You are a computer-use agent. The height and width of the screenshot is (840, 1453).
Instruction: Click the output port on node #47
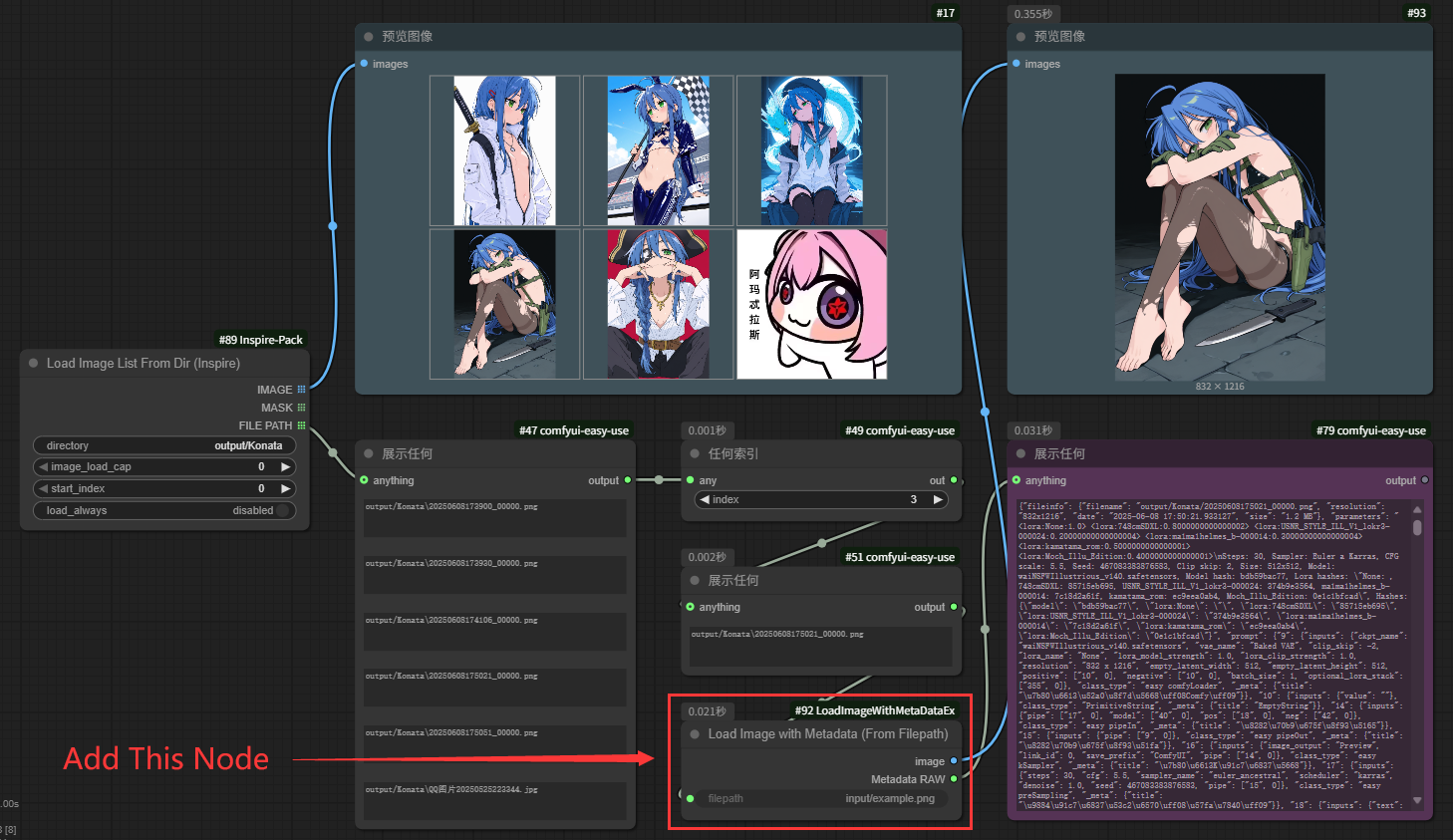tap(627, 480)
